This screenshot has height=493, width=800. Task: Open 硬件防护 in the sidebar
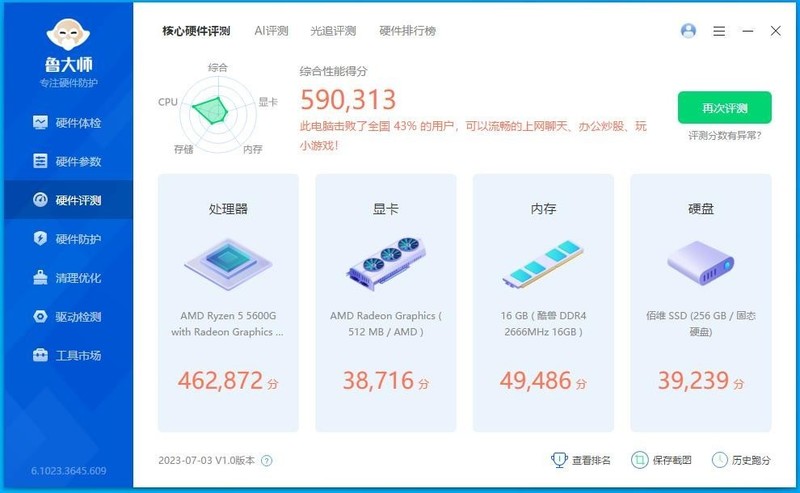click(x=67, y=239)
